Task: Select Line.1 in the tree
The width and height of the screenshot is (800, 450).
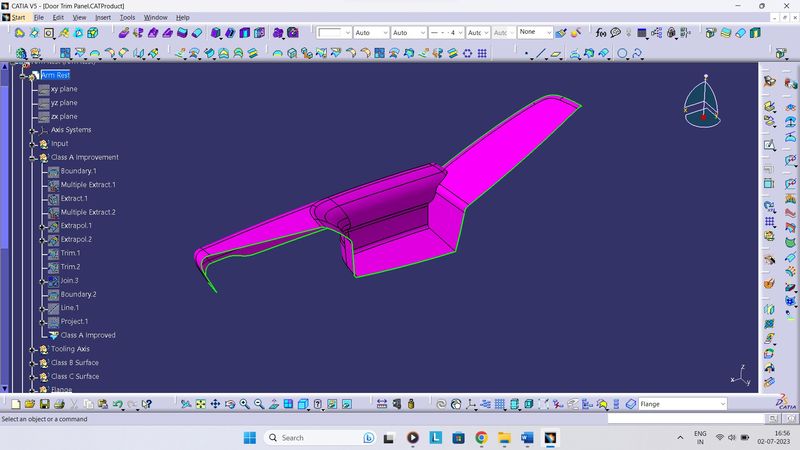Action: [70, 308]
